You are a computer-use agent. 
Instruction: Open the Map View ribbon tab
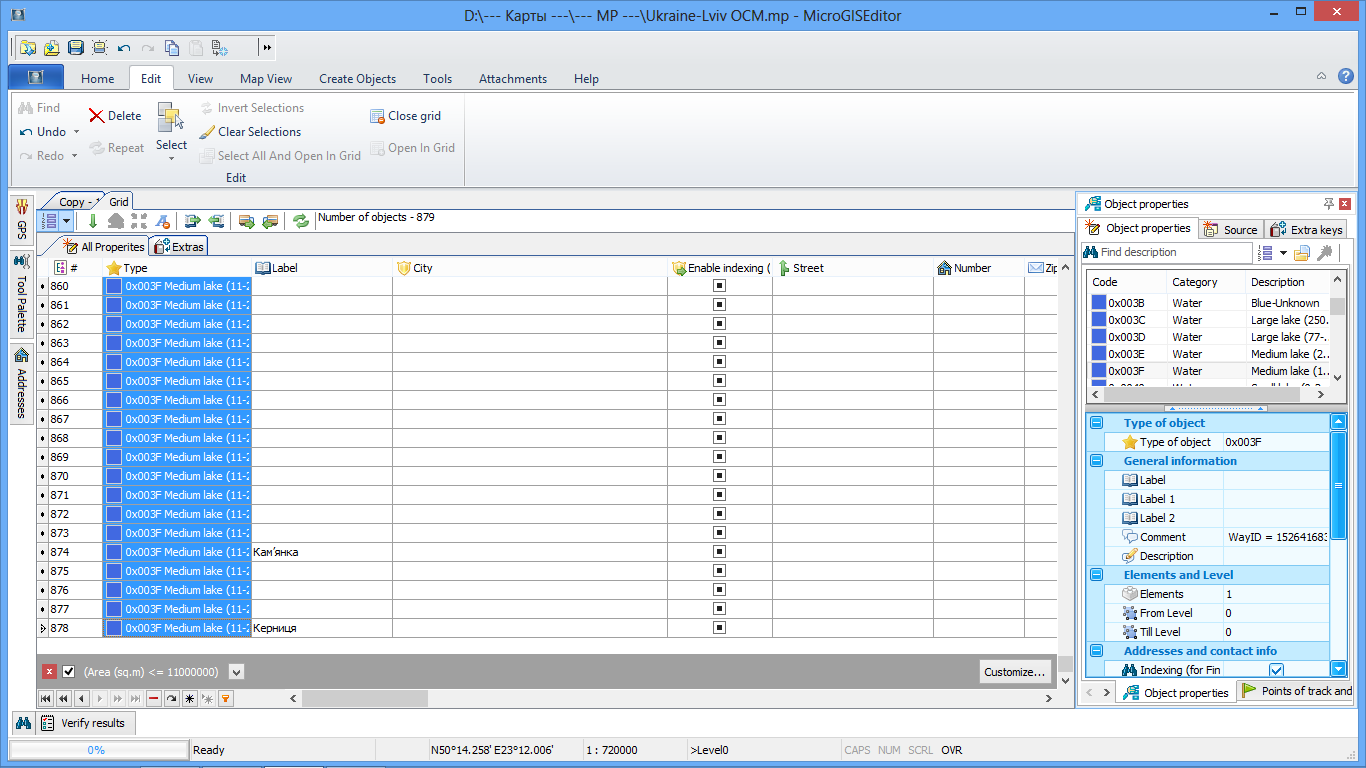pos(266,79)
